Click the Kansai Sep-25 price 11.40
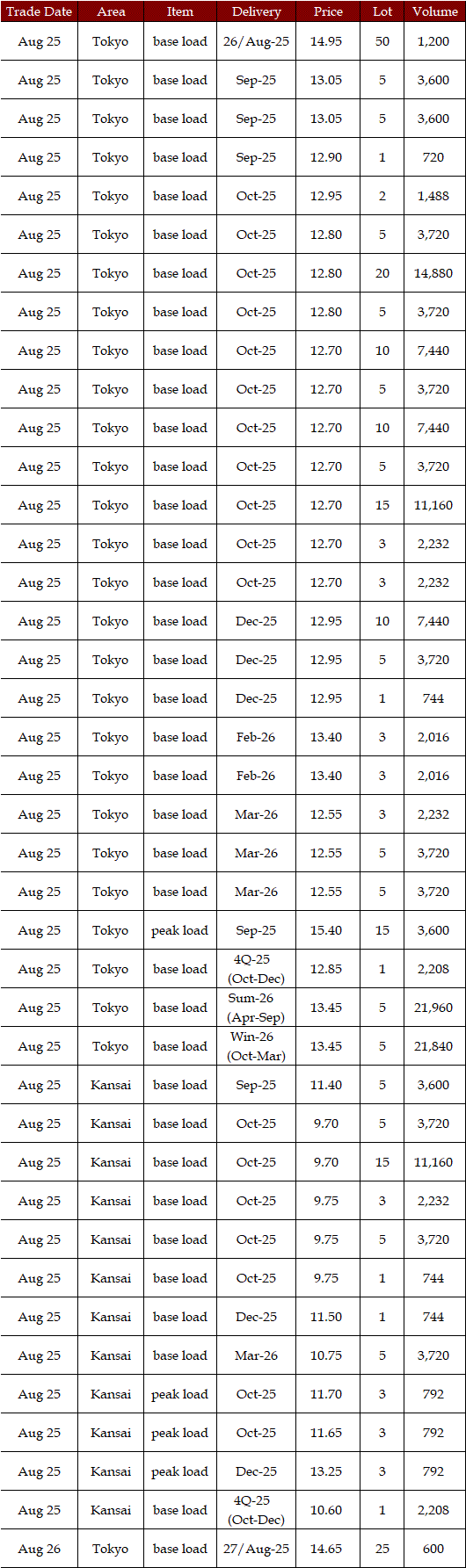The image size is (466, 1568). pos(327,1085)
